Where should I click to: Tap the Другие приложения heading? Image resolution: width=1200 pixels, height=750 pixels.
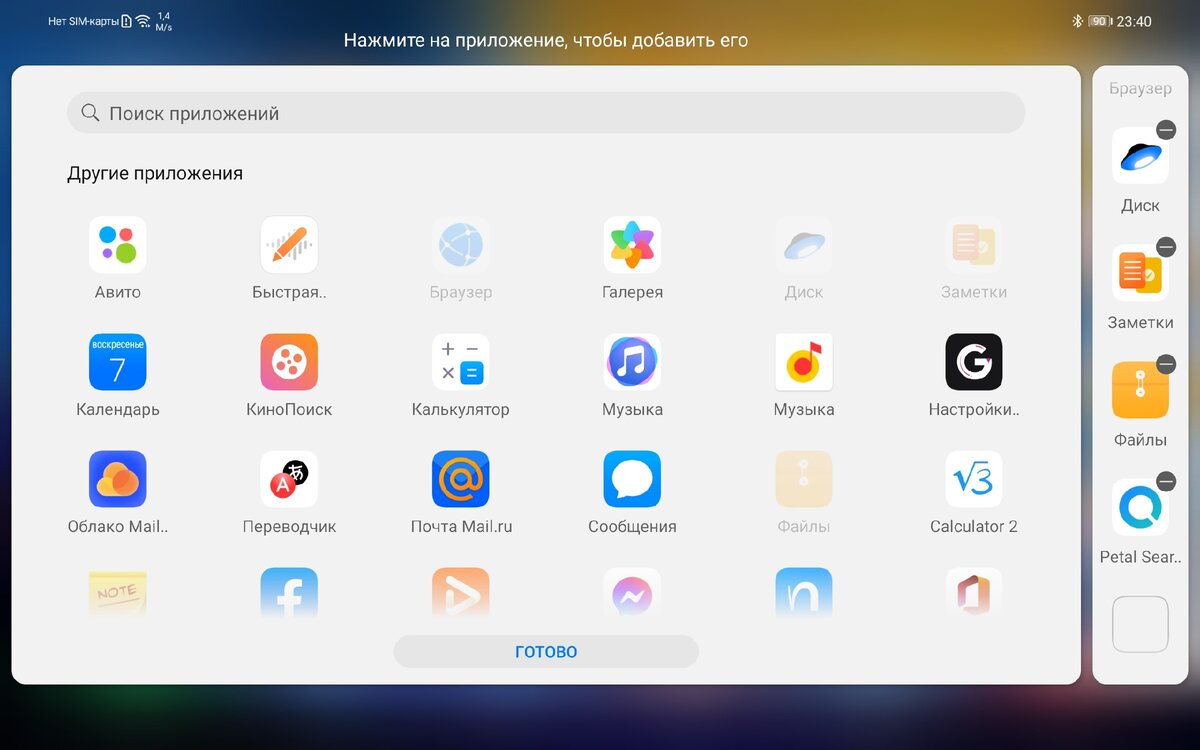[155, 174]
